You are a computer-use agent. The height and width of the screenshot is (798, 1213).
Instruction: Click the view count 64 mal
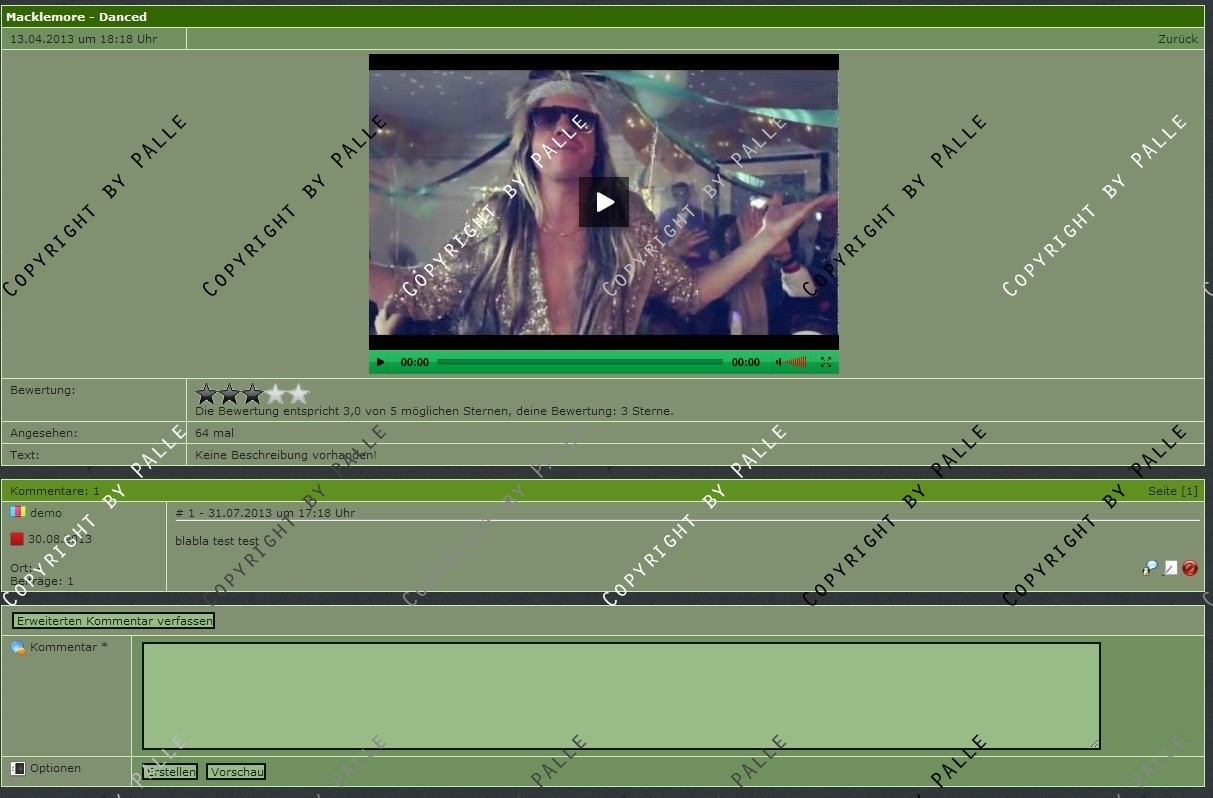click(215, 433)
